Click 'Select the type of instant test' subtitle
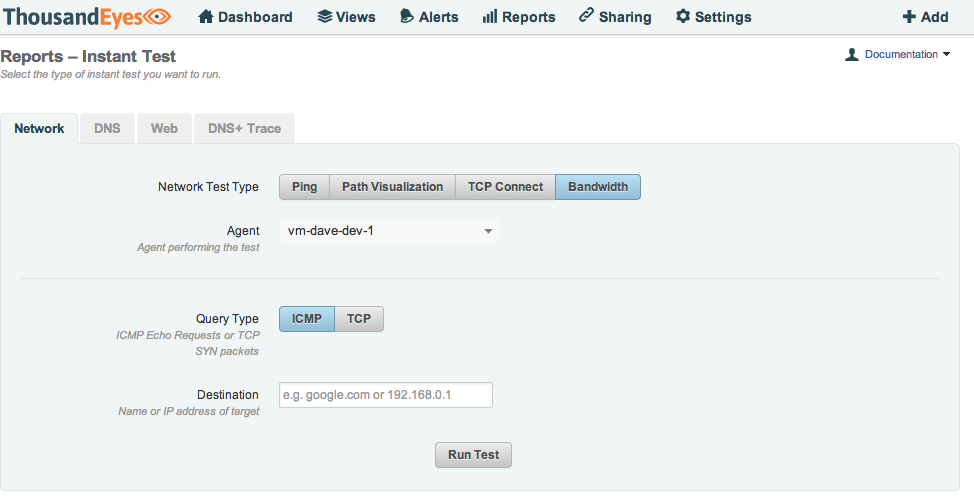Screen dimensions: 974x501 click(111, 74)
